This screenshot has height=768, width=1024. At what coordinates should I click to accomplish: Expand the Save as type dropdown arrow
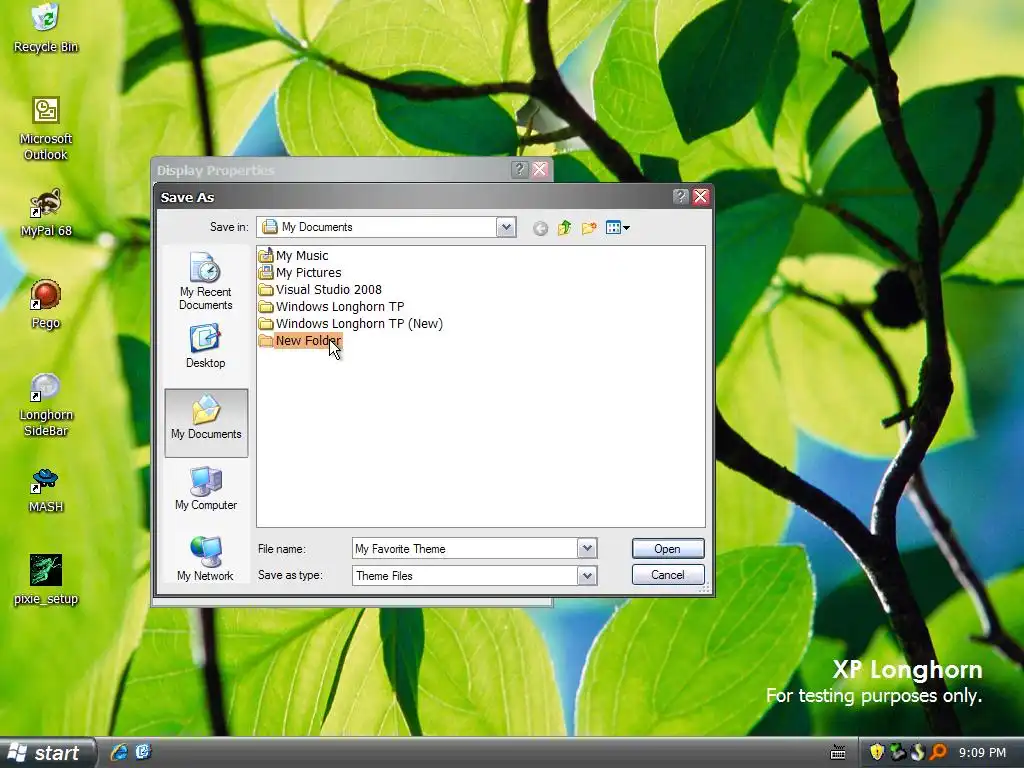tap(587, 575)
